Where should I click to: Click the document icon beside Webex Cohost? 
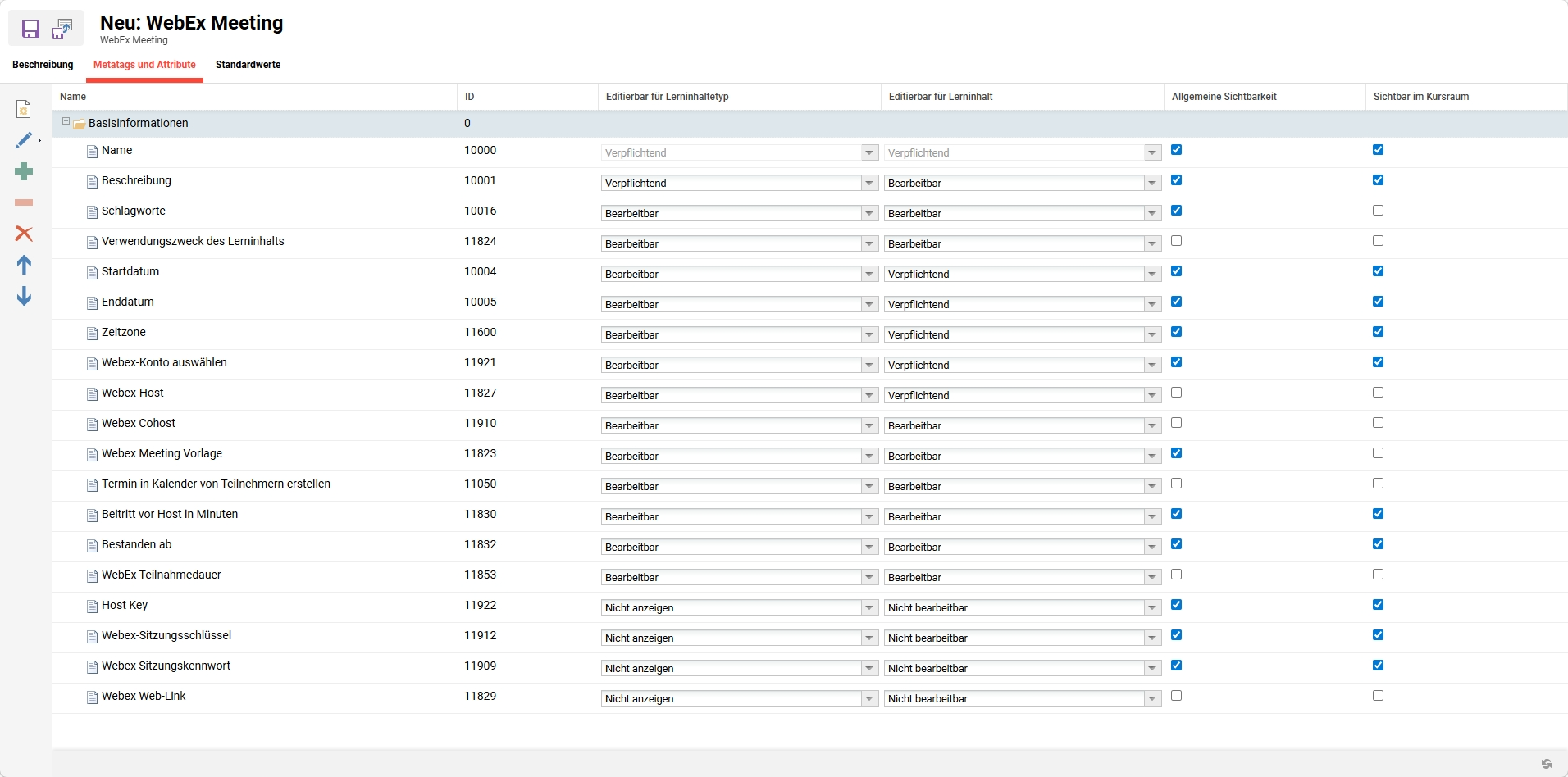pos(93,424)
